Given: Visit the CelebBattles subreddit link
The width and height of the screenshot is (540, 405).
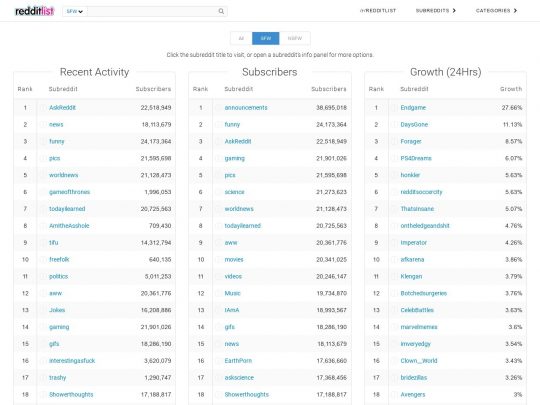Looking at the screenshot, I should coord(417,310).
